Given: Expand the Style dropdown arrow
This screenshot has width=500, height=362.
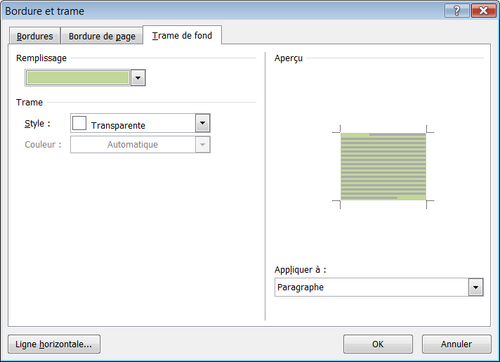Looking at the screenshot, I should pyautogui.click(x=202, y=123).
